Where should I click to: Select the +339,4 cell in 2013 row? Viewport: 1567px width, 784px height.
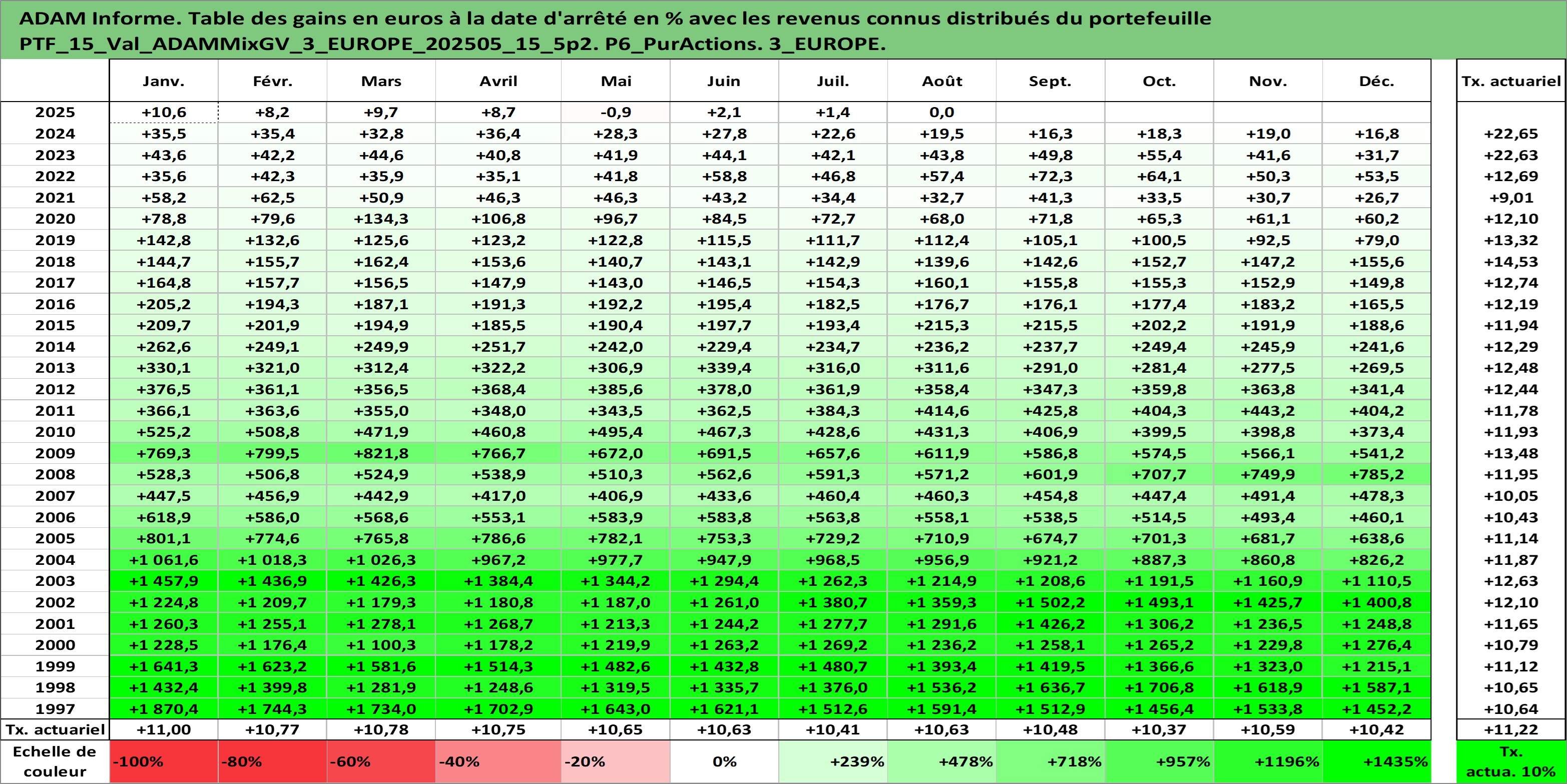725,368
